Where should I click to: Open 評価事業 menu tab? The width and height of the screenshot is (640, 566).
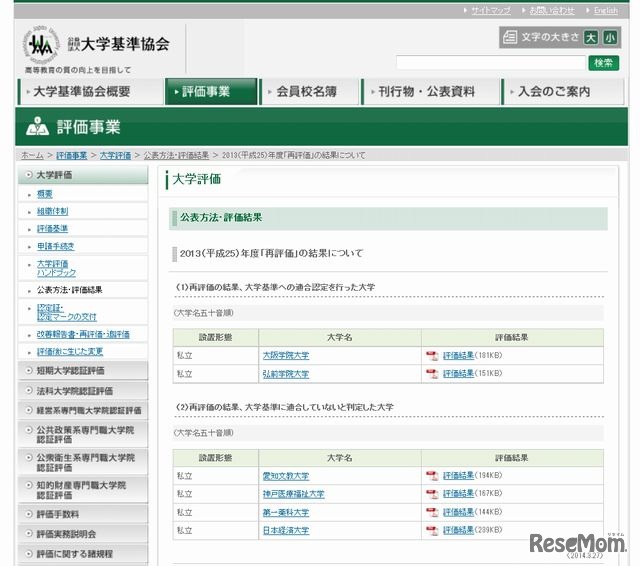[x=211, y=91]
